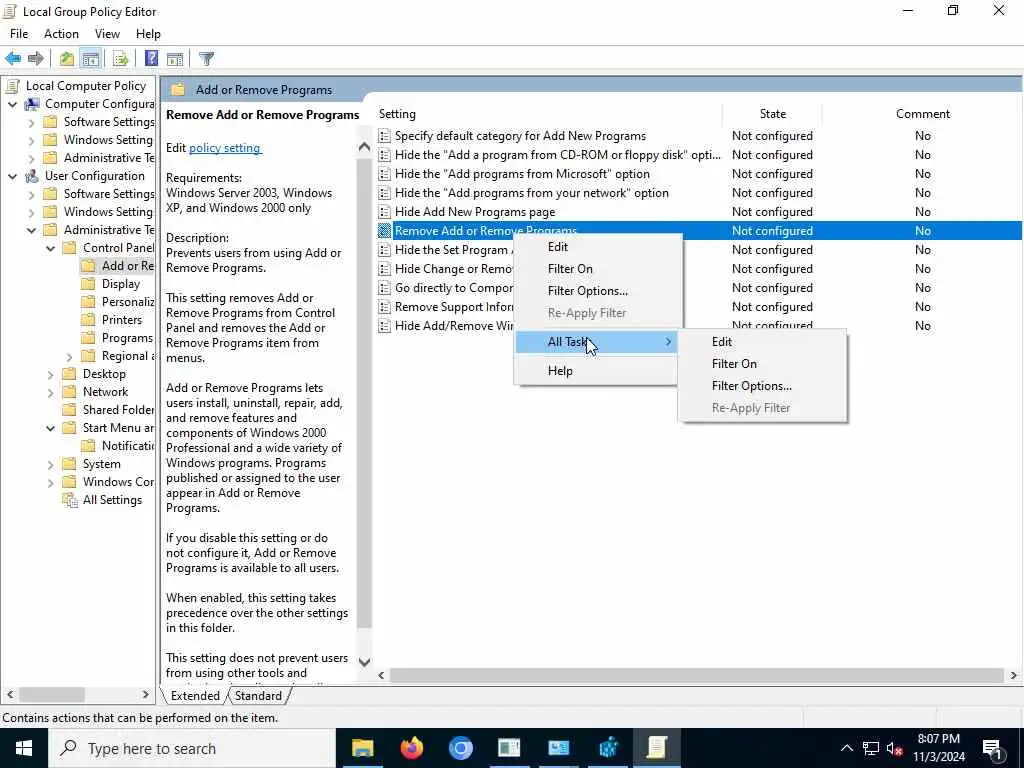
Task: Launch Firefox from the taskbar
Action: [411, 748]
